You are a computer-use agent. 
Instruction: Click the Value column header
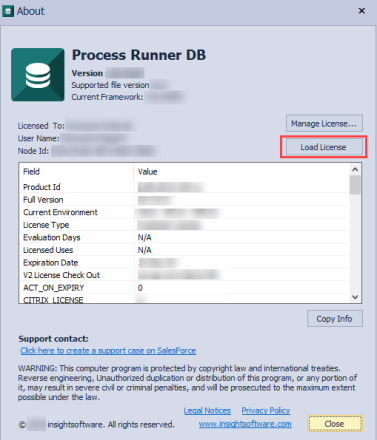click(x=242, y=172)
